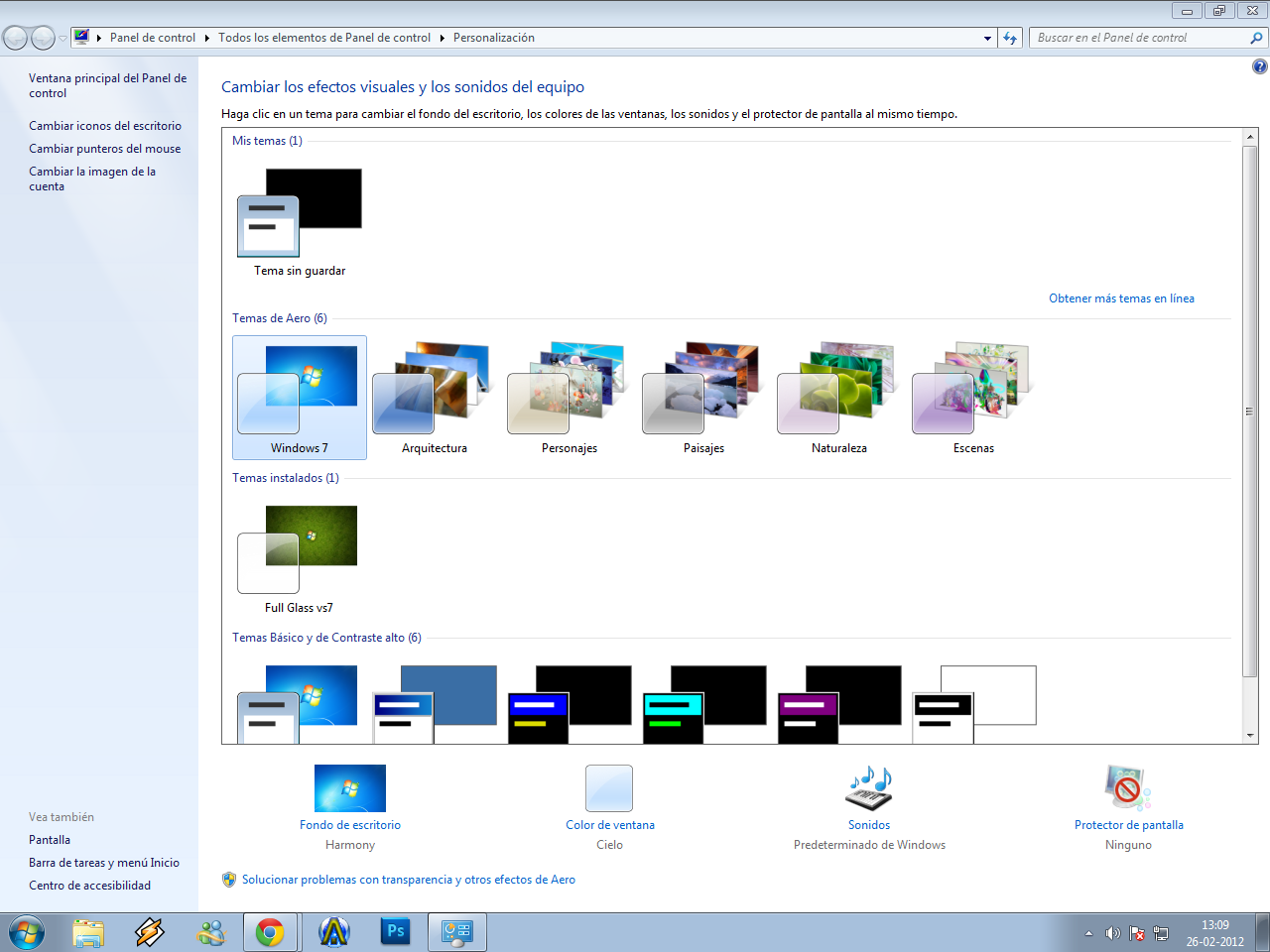Show hidden tray icons arrow
The image size is (1270, 952).
click(1088, 933)
